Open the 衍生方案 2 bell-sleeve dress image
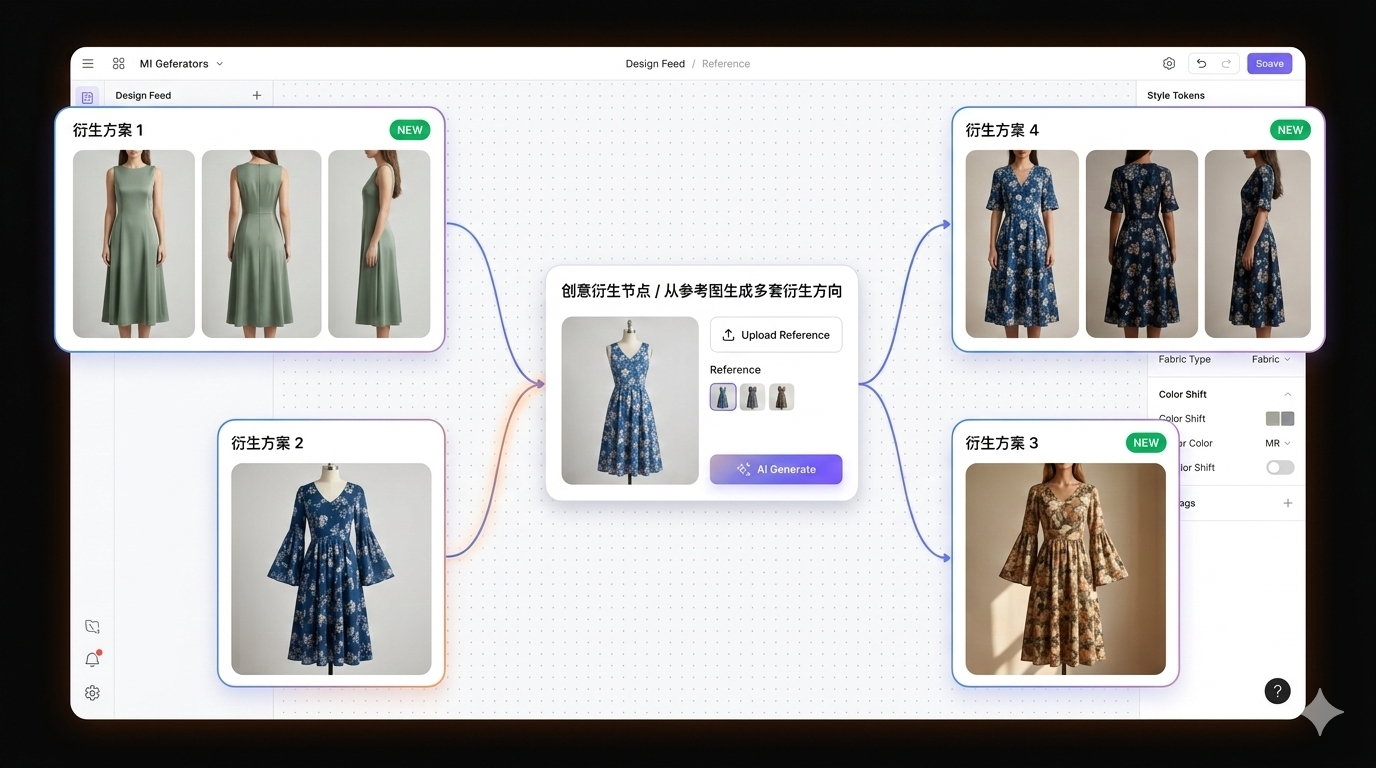 coord(331,569)
